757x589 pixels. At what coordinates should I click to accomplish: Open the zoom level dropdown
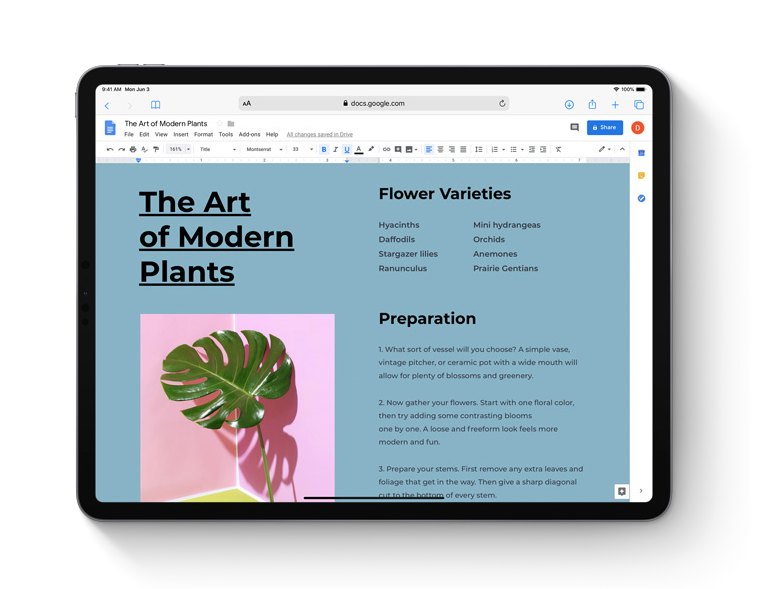[179, 150]
